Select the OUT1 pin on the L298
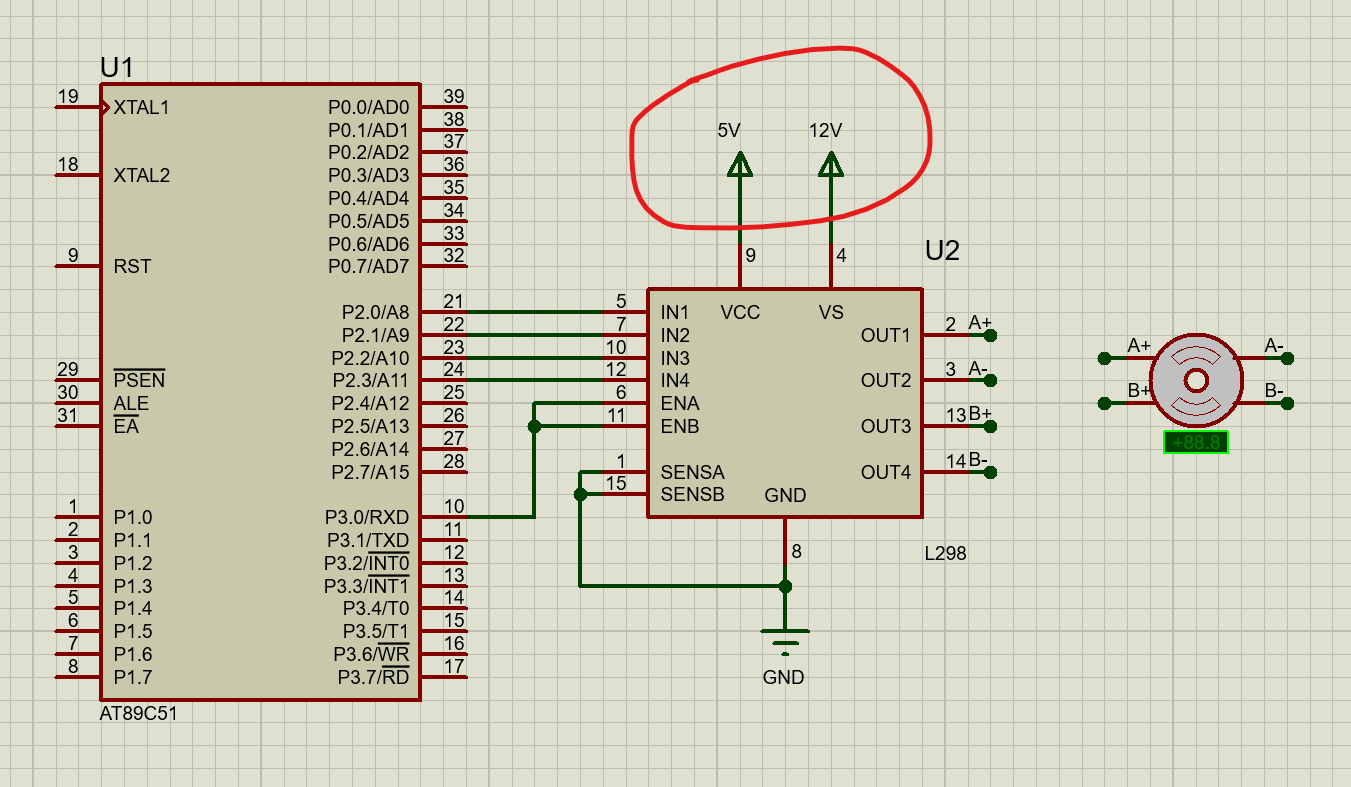This screenshot has height=787, width=1351. (x=884, y=334)
